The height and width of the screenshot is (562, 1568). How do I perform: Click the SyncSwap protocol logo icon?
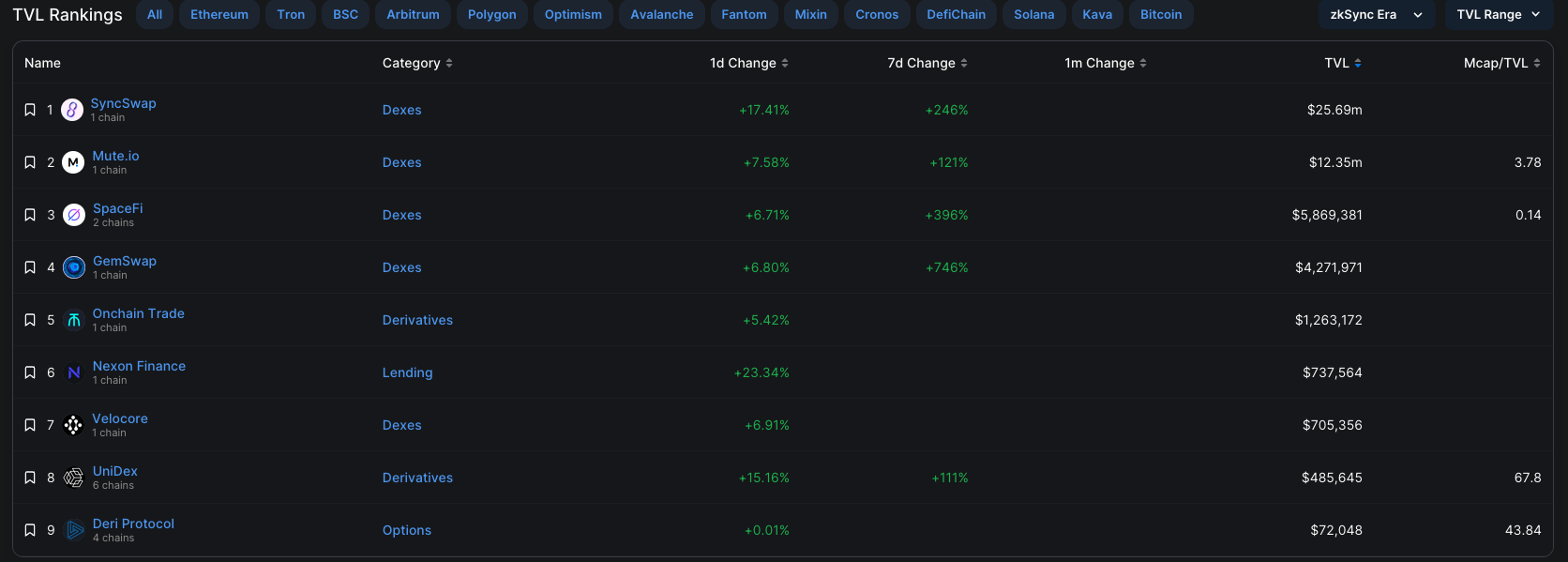pyautogui.click(x=72, y=110)
